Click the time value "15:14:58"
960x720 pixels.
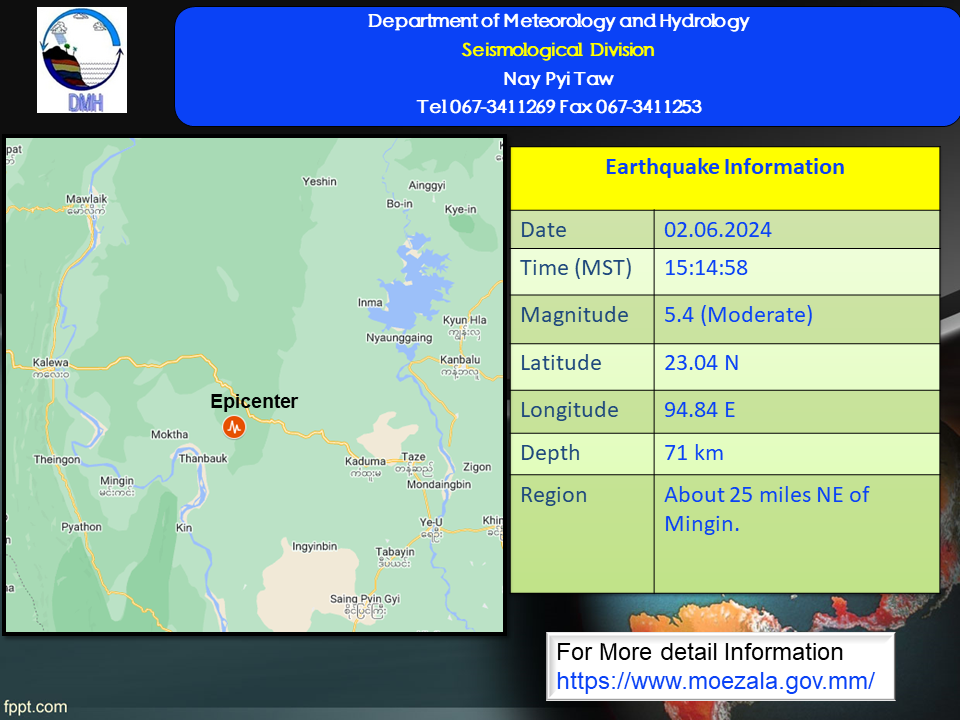(x=706, y=268)
